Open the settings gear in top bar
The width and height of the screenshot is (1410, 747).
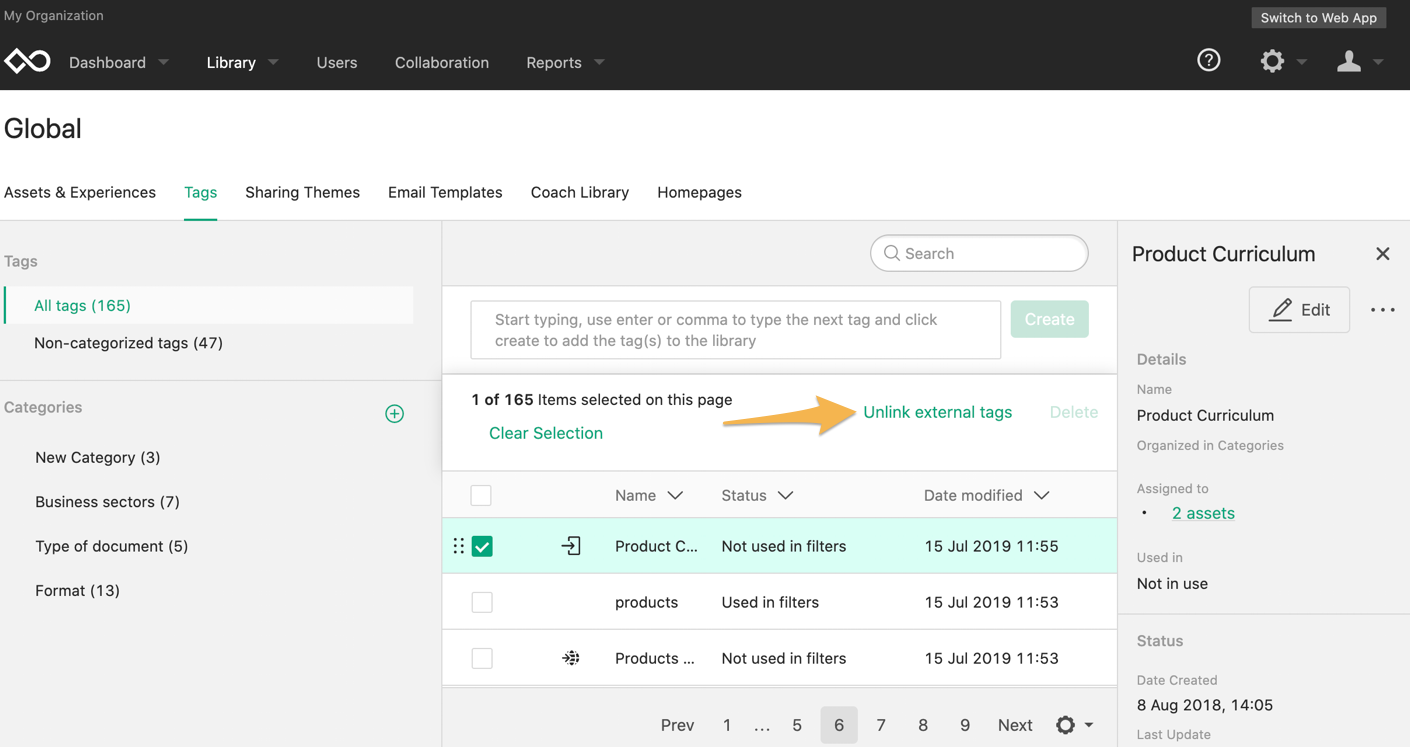click(x=1272, y=61)
